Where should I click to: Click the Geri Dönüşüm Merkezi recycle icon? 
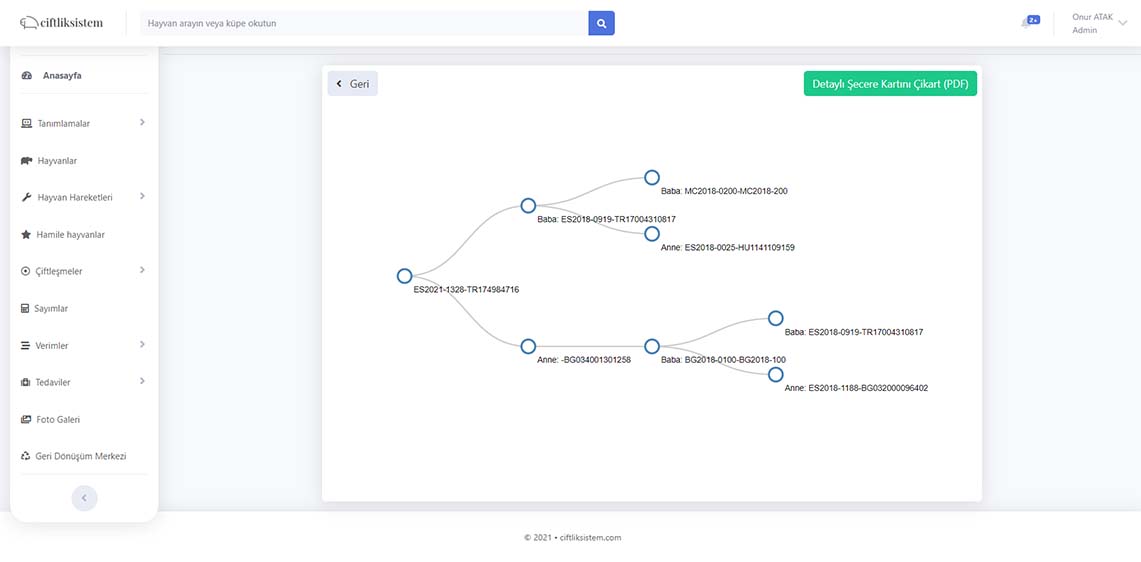pyautogui.click(x=25, y=456)
